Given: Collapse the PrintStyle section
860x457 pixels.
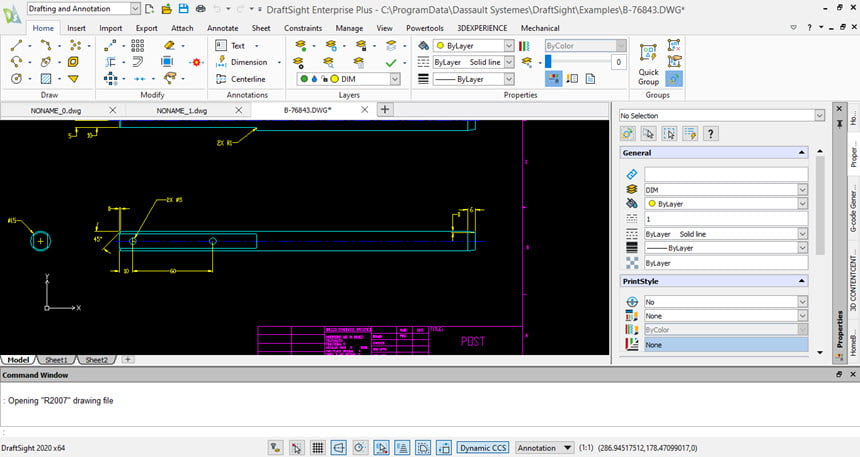Looking at the screenshot, I should pyautogui.click(x=802, y=281).
